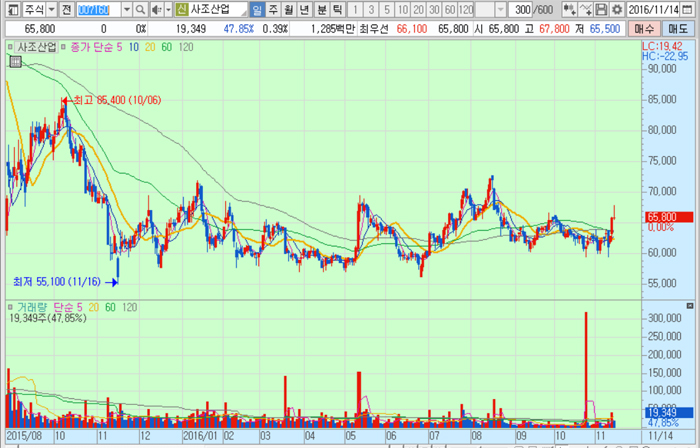Click the leftmost panel layout icon

tap(11, 9)
